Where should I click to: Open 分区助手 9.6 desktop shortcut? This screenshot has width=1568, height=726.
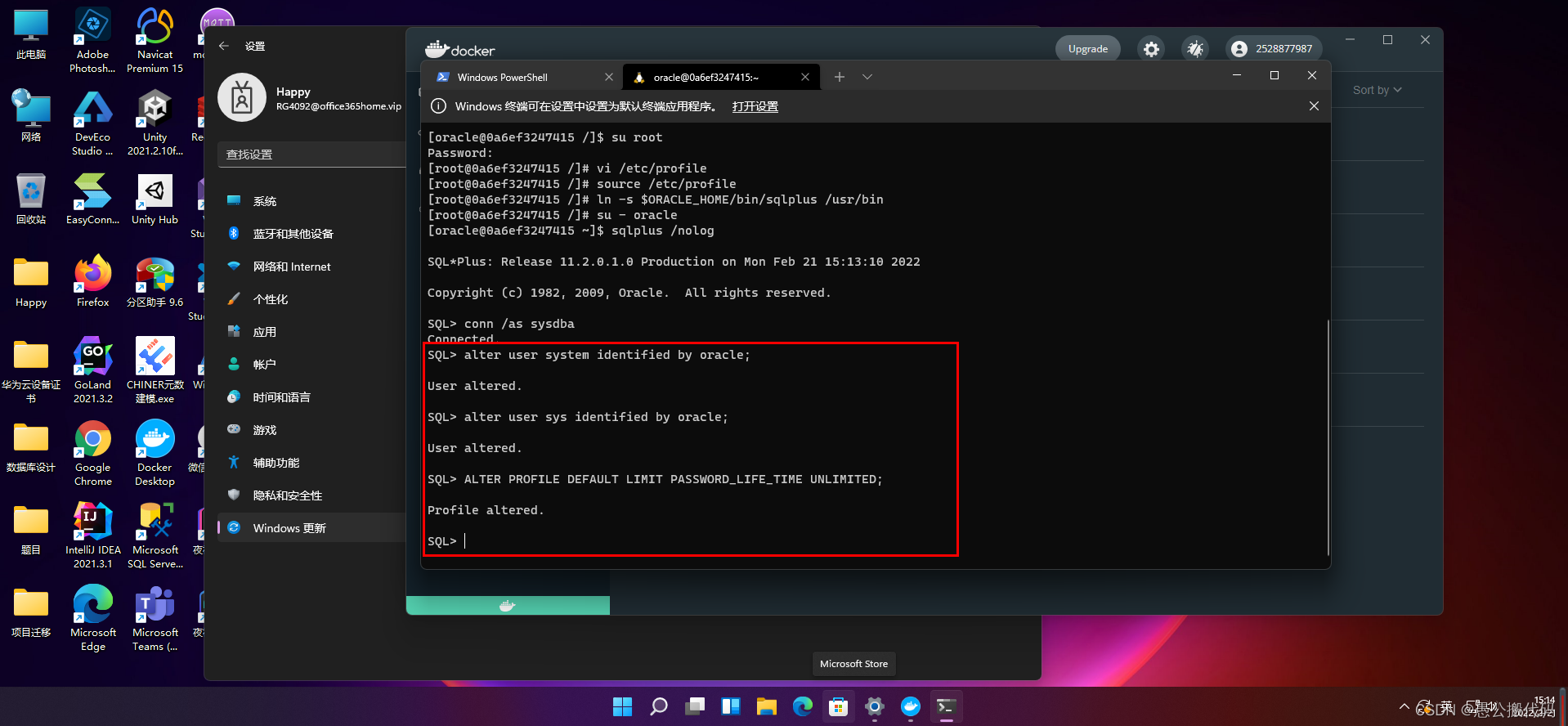[x=155, y=282]
